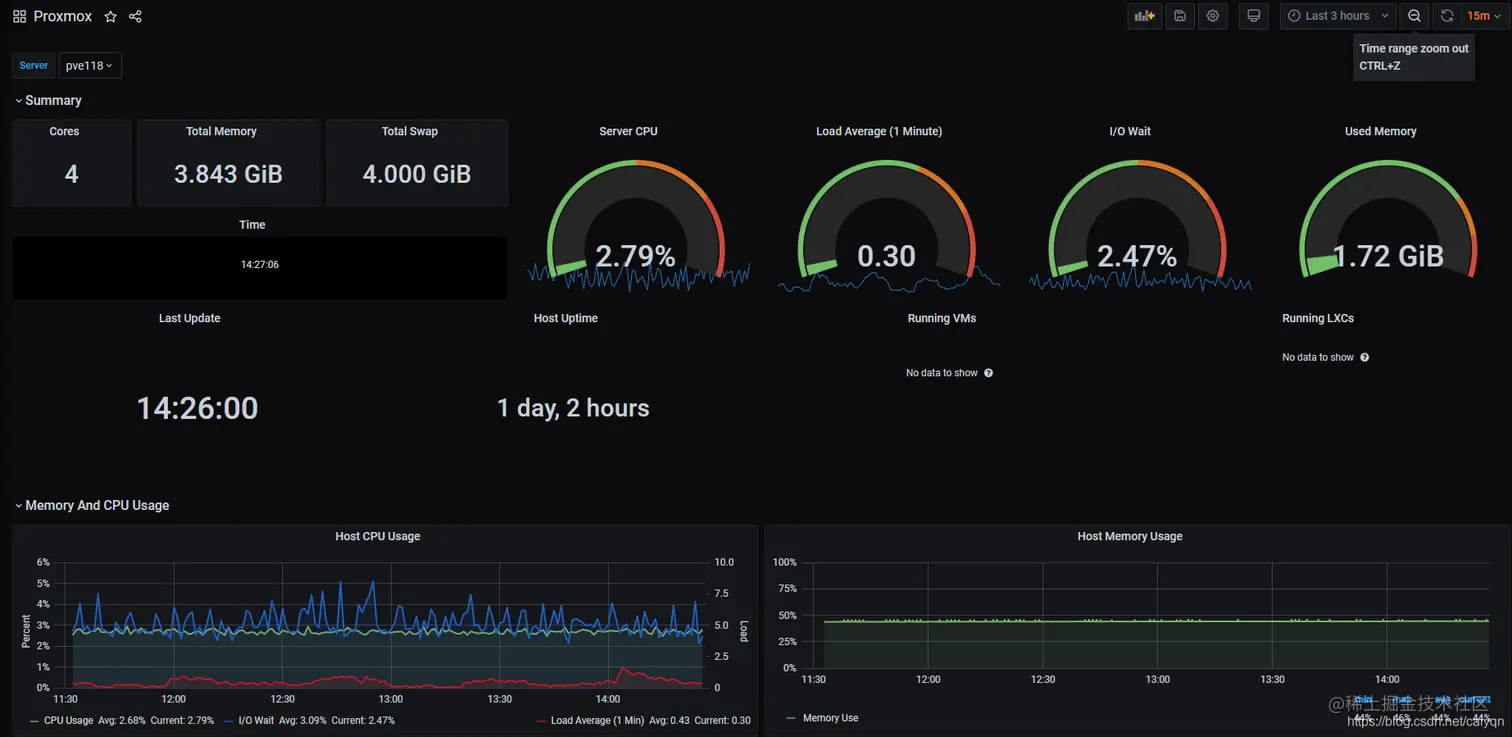This screenshot has height=737, width=1512.
Task: Click the Proxmox dashboard title
Action: coord(64,16)
